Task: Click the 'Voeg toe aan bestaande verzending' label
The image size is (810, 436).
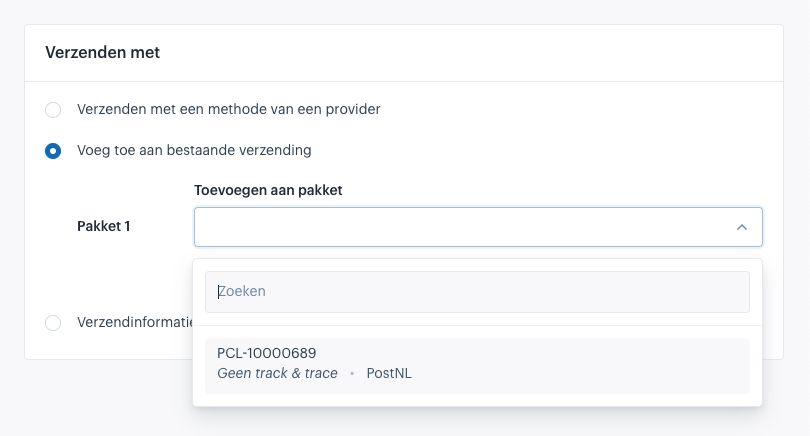Action: click(x=194, y=150)
